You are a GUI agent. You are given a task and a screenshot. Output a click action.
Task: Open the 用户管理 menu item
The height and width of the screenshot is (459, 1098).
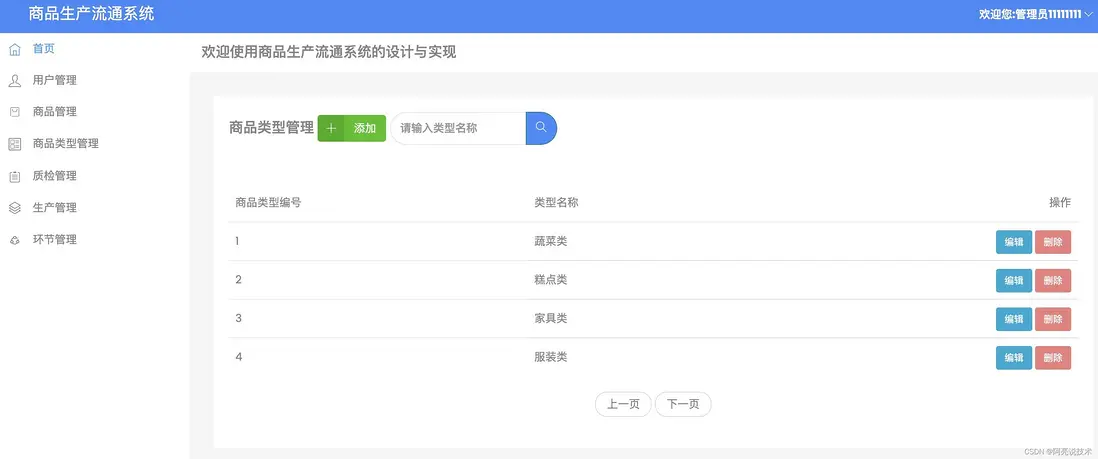54,80
